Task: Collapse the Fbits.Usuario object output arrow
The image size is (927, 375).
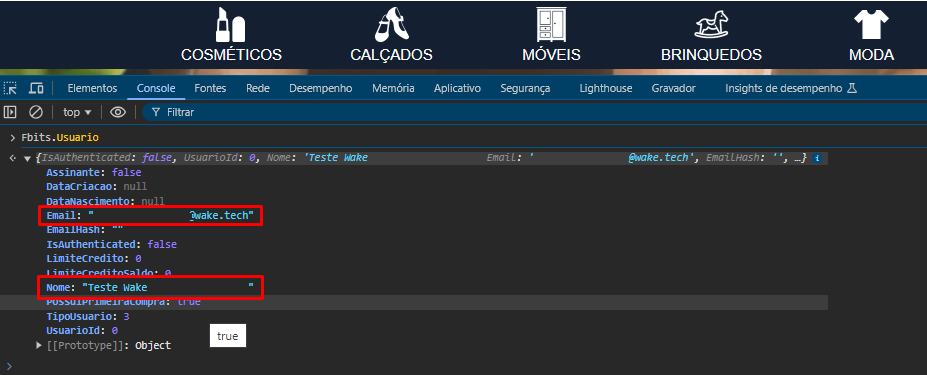Action: [27, 158]
